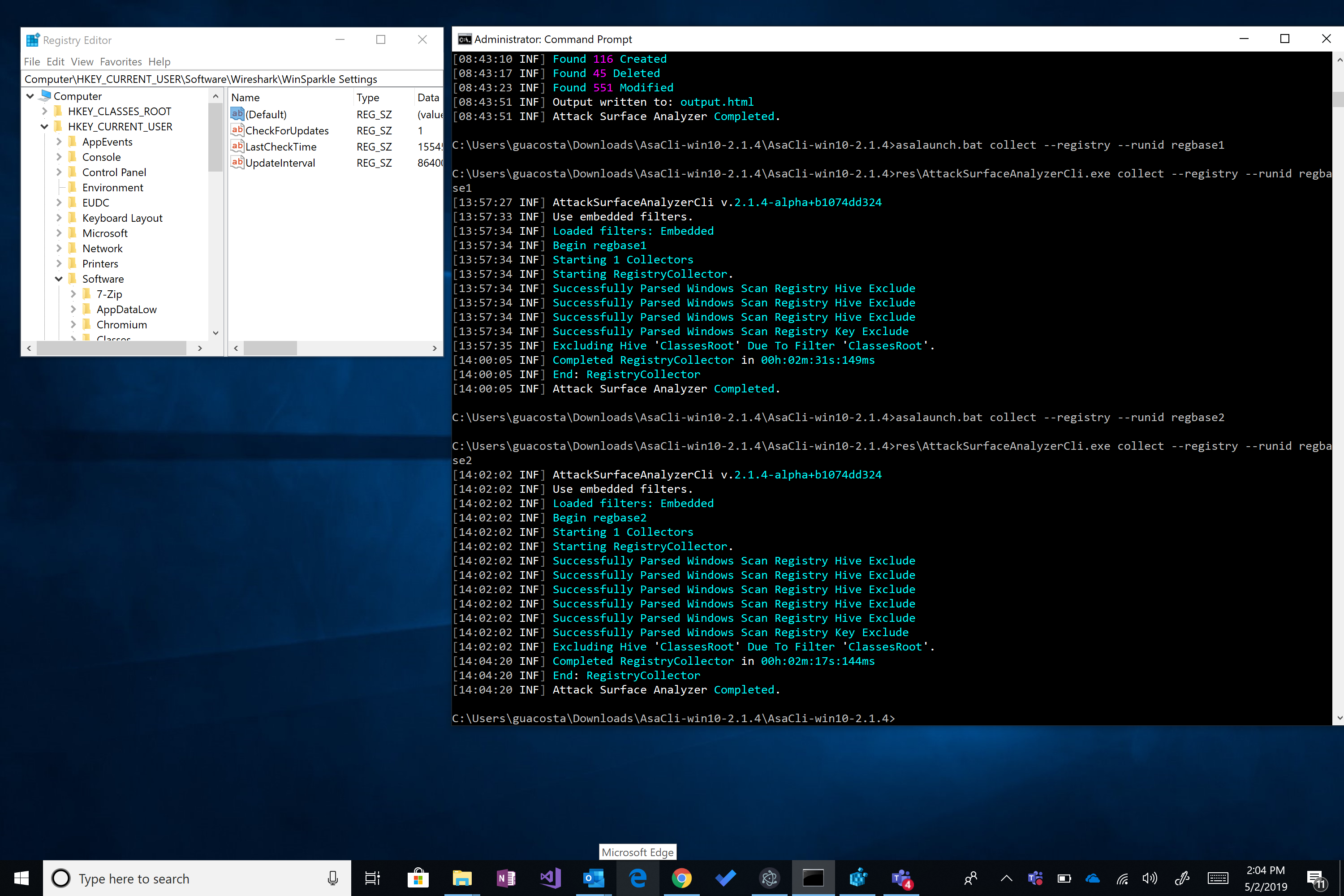Click the string value icon beside UpdateInterval
Viewport: 1344px width, 896px height.
coord(237,163)
